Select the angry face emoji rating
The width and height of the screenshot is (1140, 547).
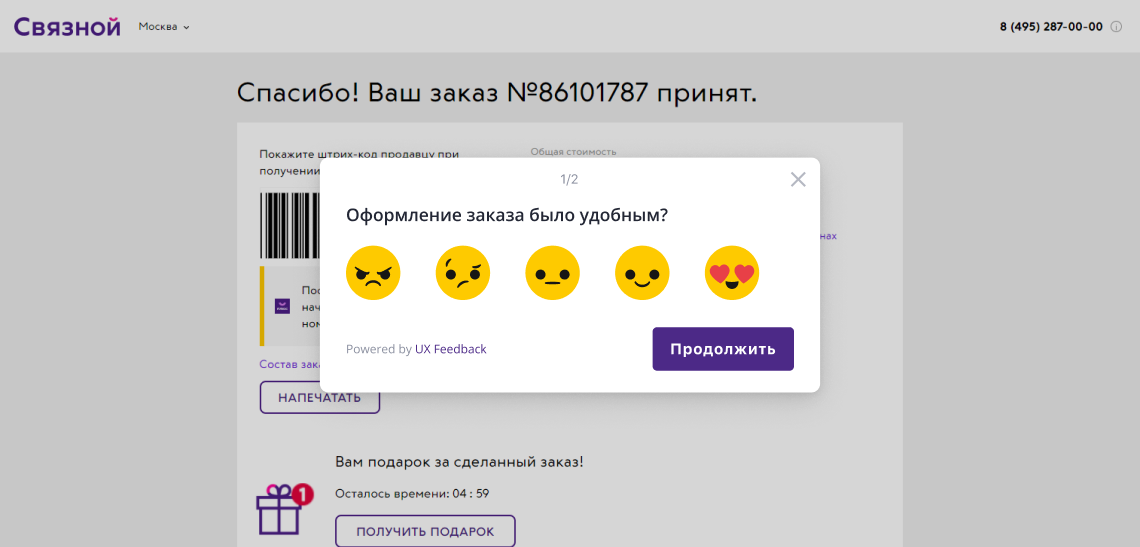373,273
